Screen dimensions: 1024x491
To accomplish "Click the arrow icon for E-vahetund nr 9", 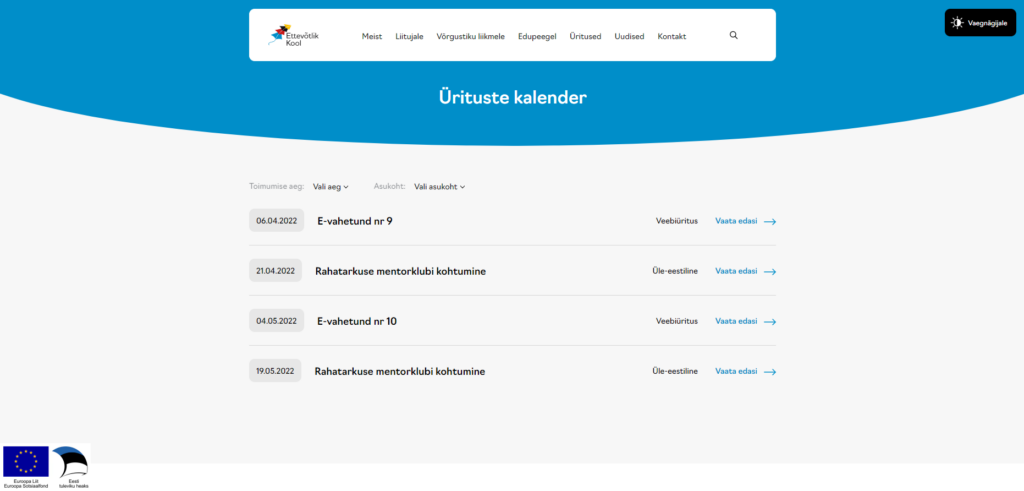I will coord(770,221).
